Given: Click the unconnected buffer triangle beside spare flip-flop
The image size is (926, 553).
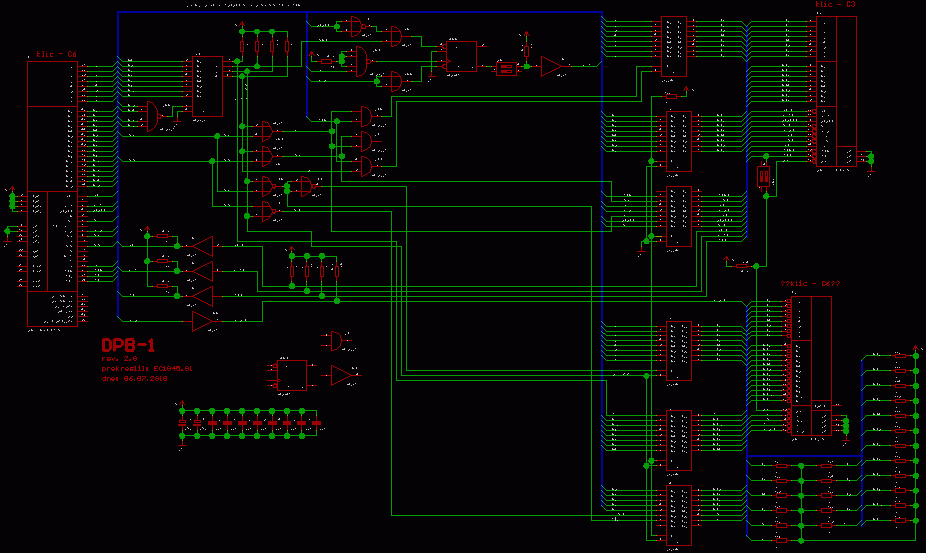Looking at the screenshot, I should point(342,375).
